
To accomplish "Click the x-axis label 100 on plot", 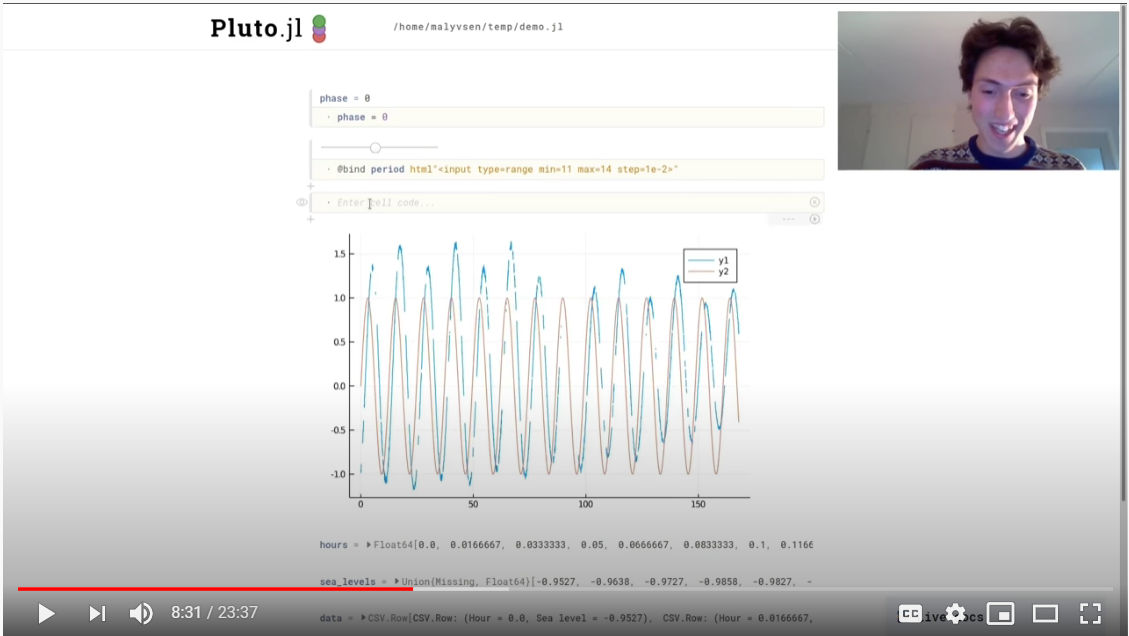I will coord(585,504).
